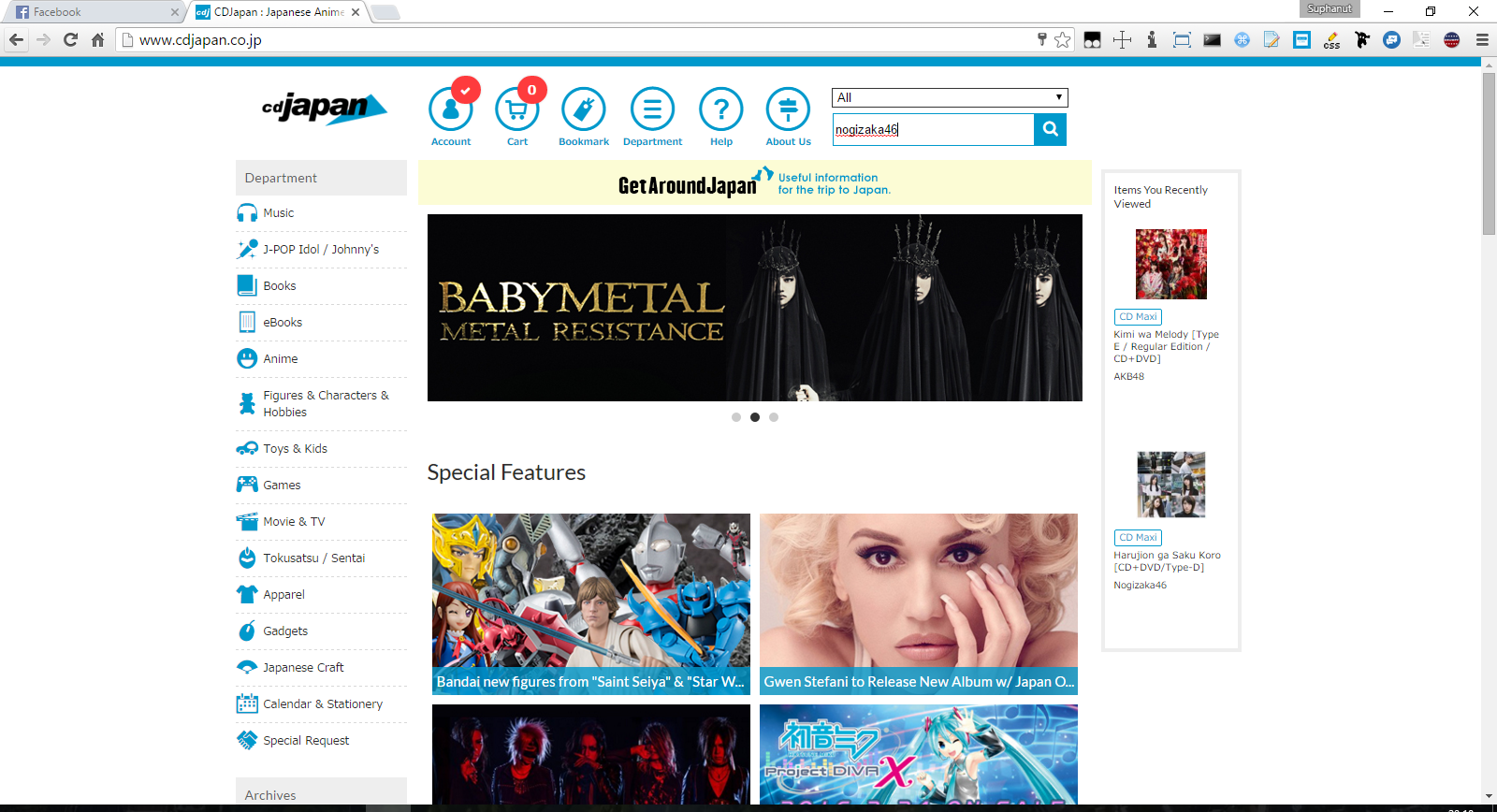The height and width of the screenshot is (812, 1497).
Task: Open the Apparel department link
Action: pos(283,594)
